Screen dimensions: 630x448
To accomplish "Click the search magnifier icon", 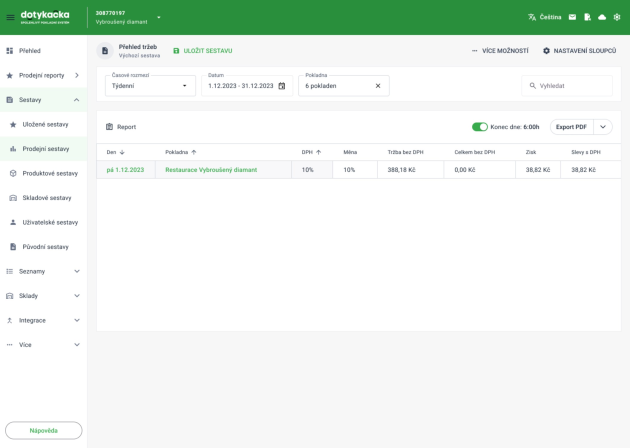I will pos(533,86).
